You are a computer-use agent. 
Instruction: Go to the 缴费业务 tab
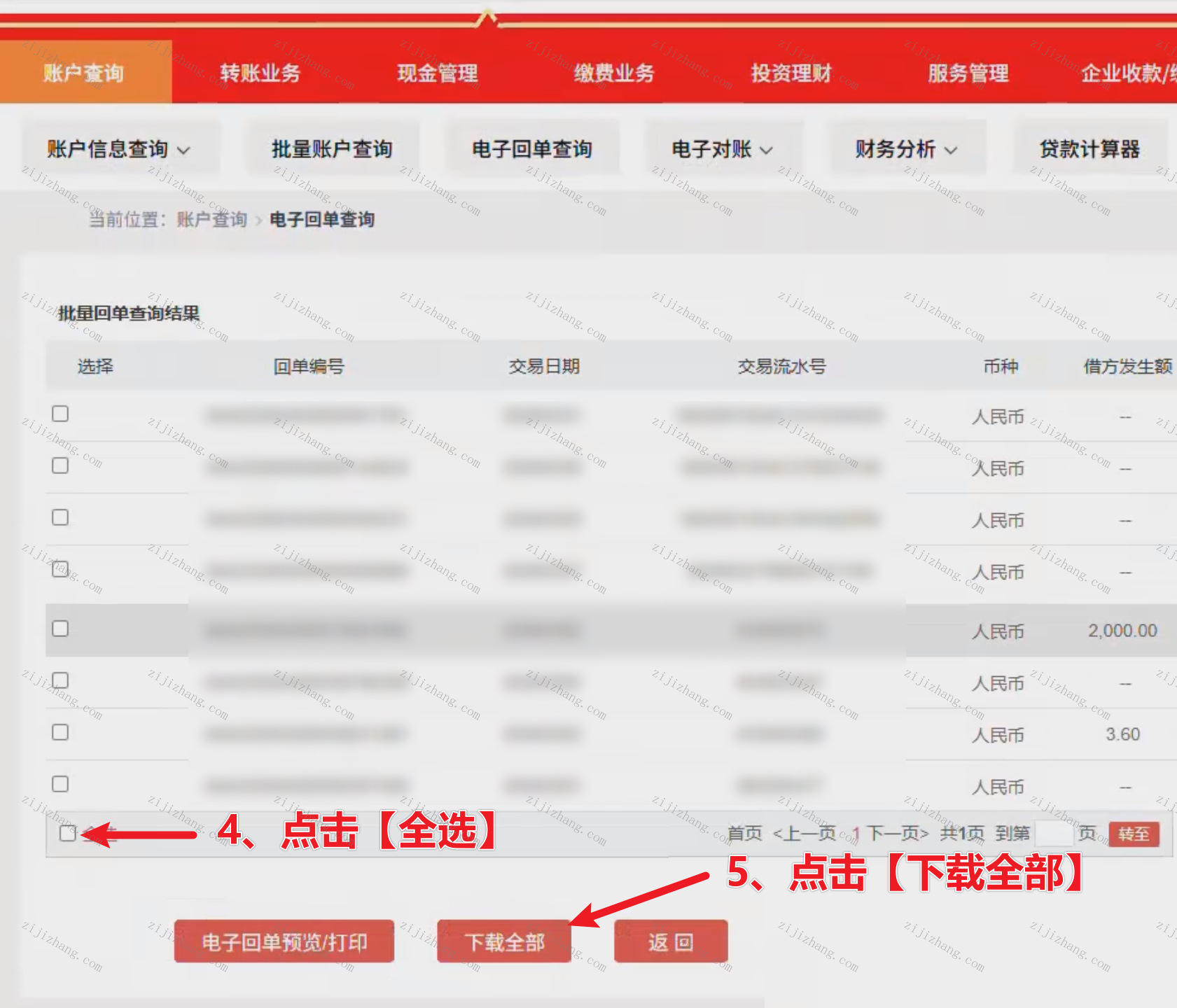(614, 73)
